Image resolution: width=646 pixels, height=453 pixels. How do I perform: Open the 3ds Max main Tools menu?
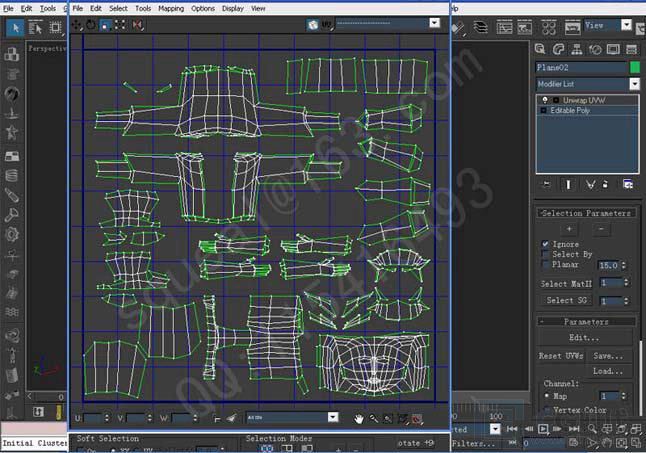coord(47,8)
